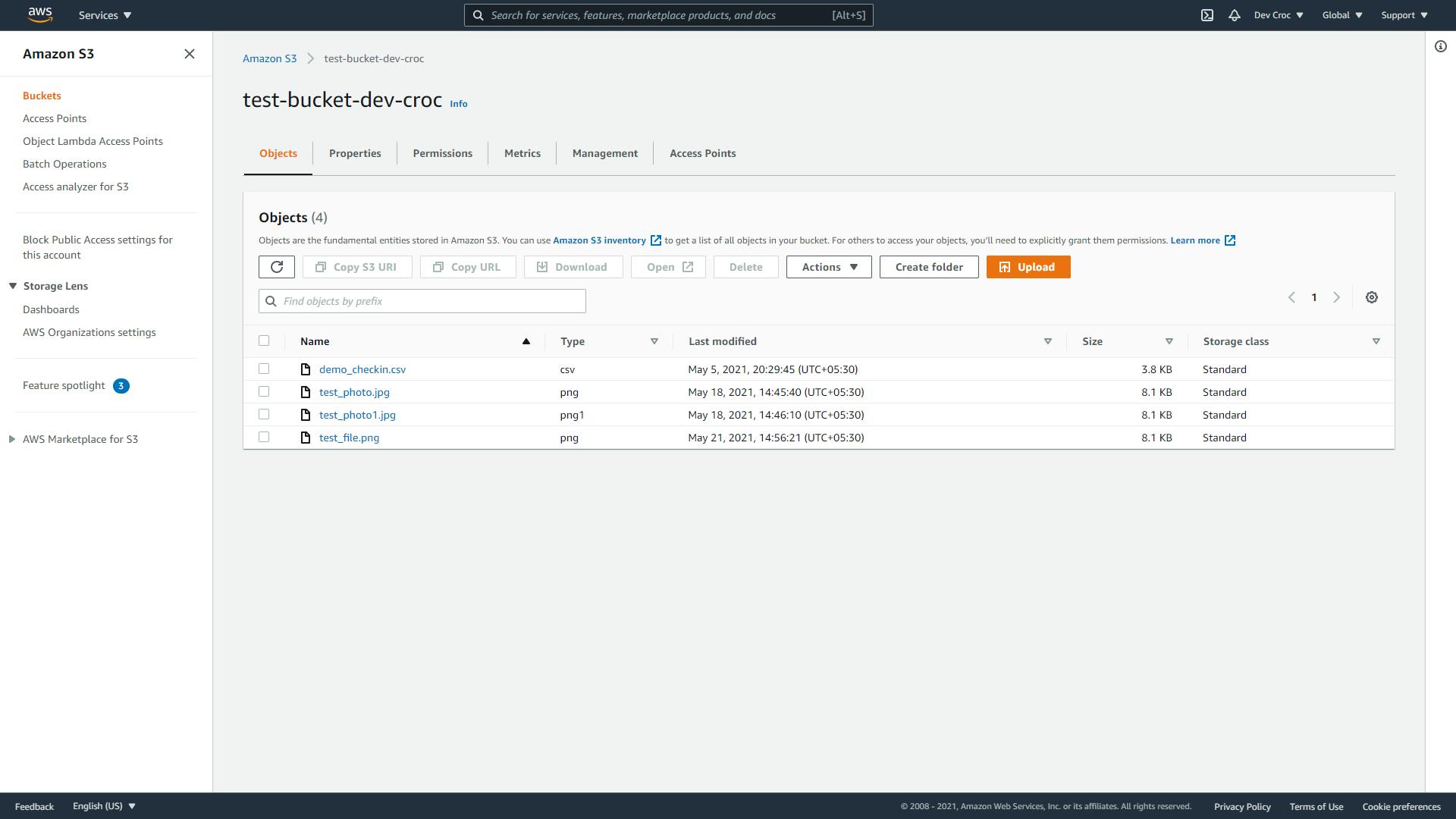Viewport: 1456px width, 819px height.
Task: Click the orange Upload button
Action: click(x=1028, y=267)
